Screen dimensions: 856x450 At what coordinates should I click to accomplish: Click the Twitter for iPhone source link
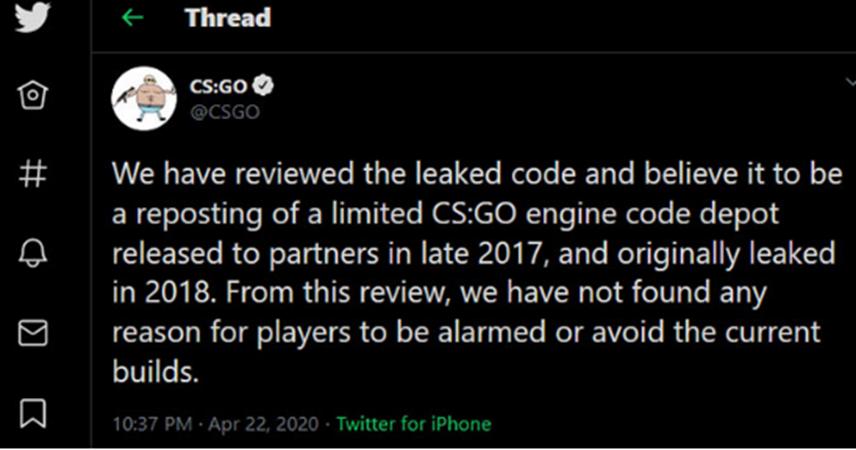pos(413,423)
